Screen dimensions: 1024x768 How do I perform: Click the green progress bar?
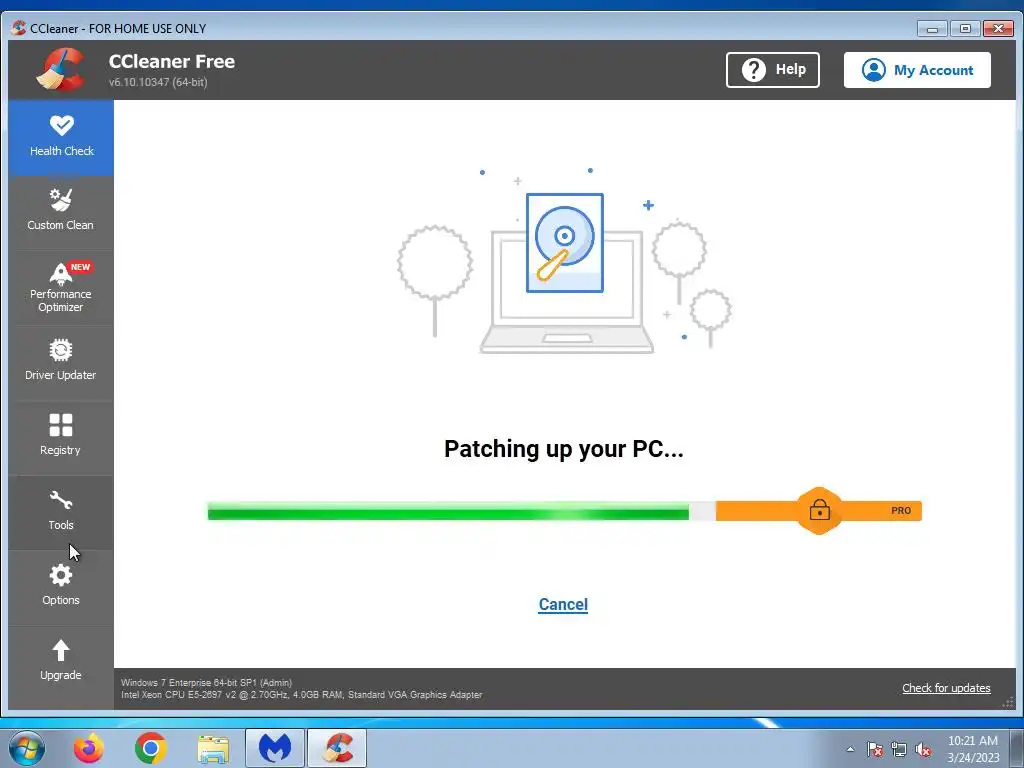448,511
